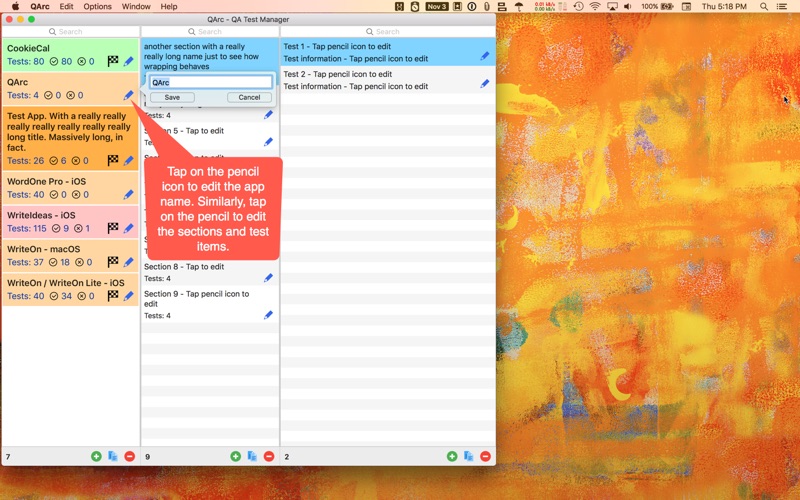Click flag icon on WriteOn / WriteOn Lite
The image size is (800, 500).
point(113,295)
